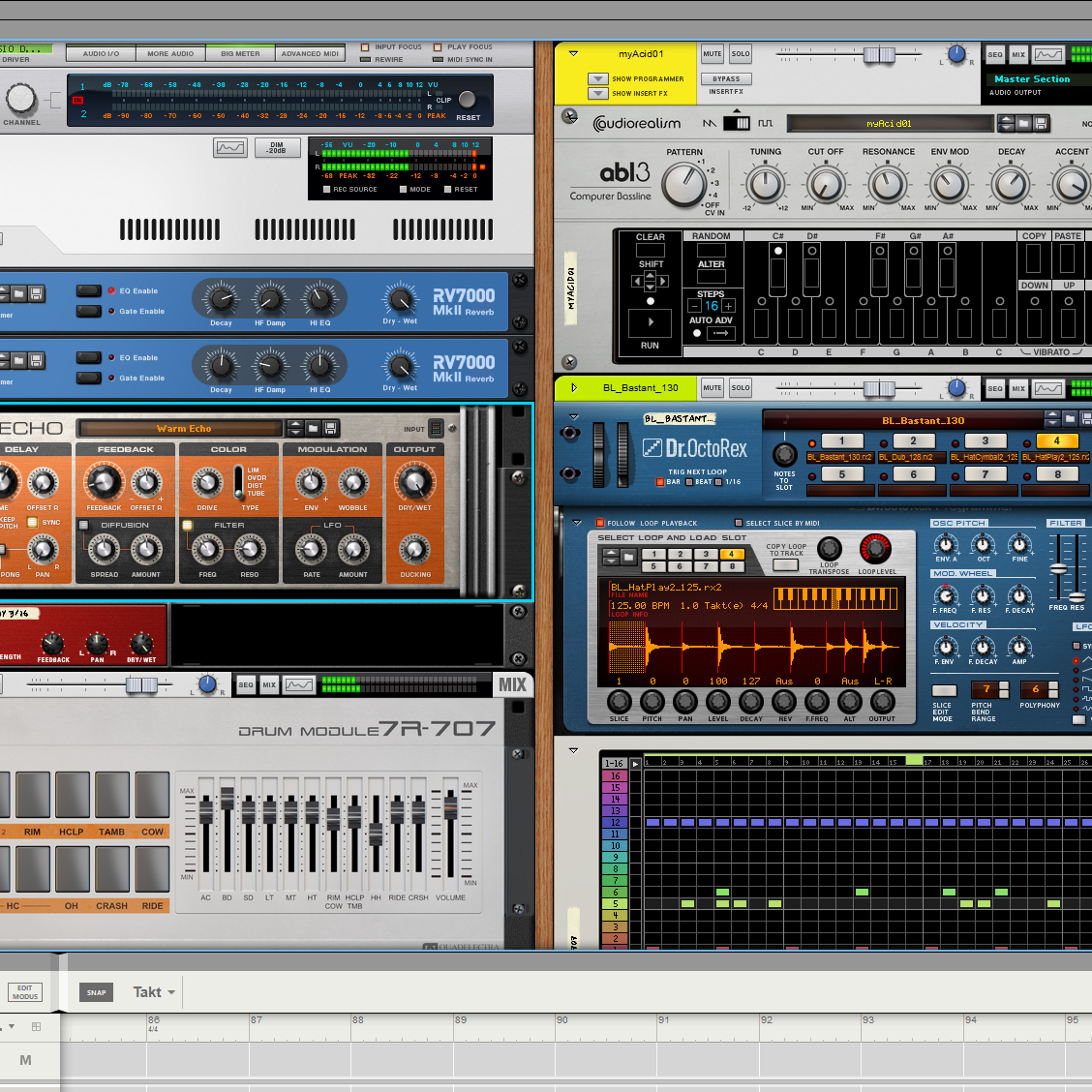Click the NOTES TO SLOT knob
Viewport: 1092px width, 1092px height.
pyautogui.click(x=784, y=454)
